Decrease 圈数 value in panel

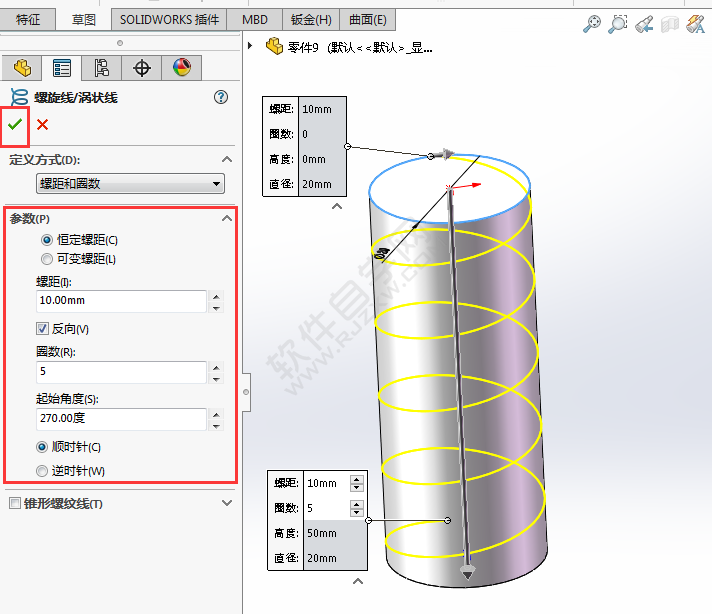click(216, 378)
